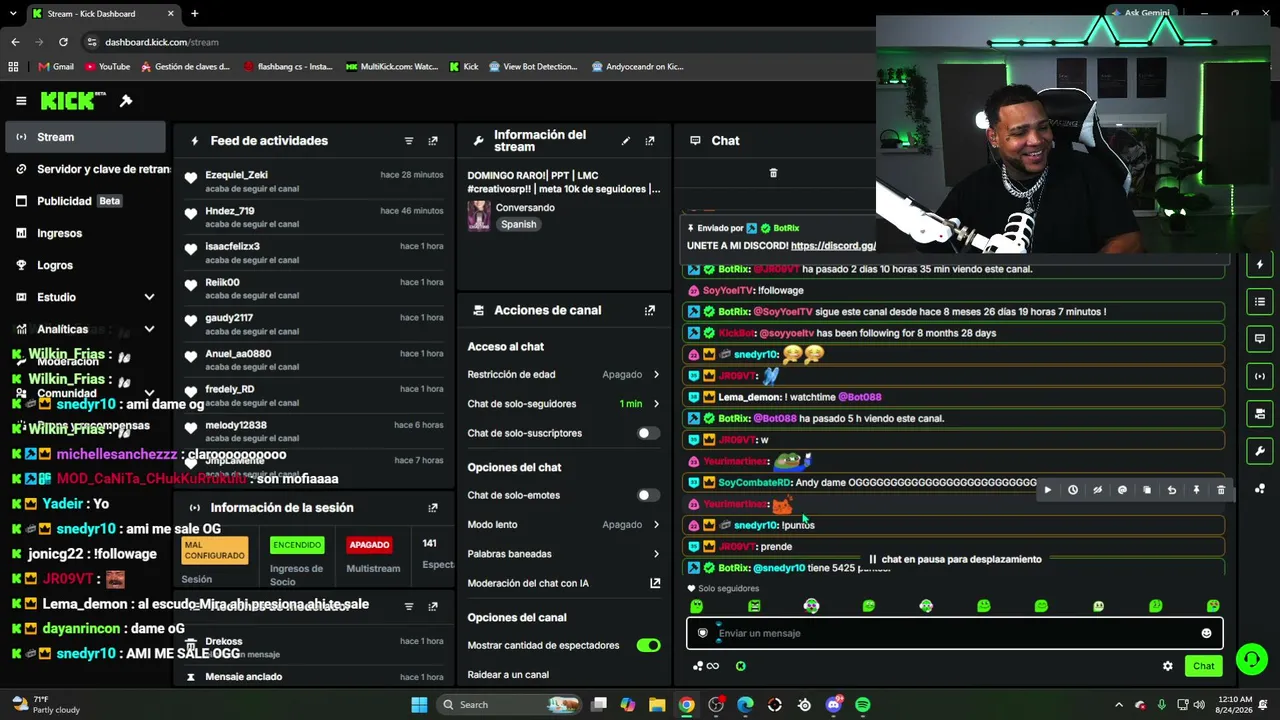Click the list icon in right sidebar
Screen dimensions: 1280x720
tap(1260, 302)
